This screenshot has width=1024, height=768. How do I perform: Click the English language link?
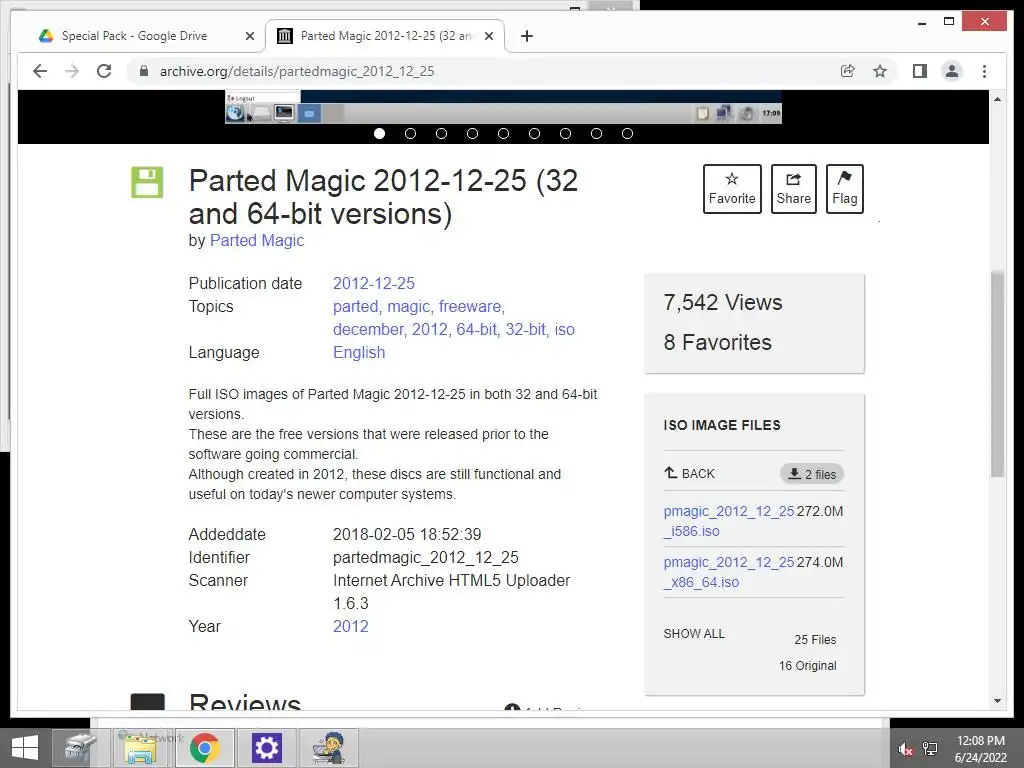pos(359,352)
